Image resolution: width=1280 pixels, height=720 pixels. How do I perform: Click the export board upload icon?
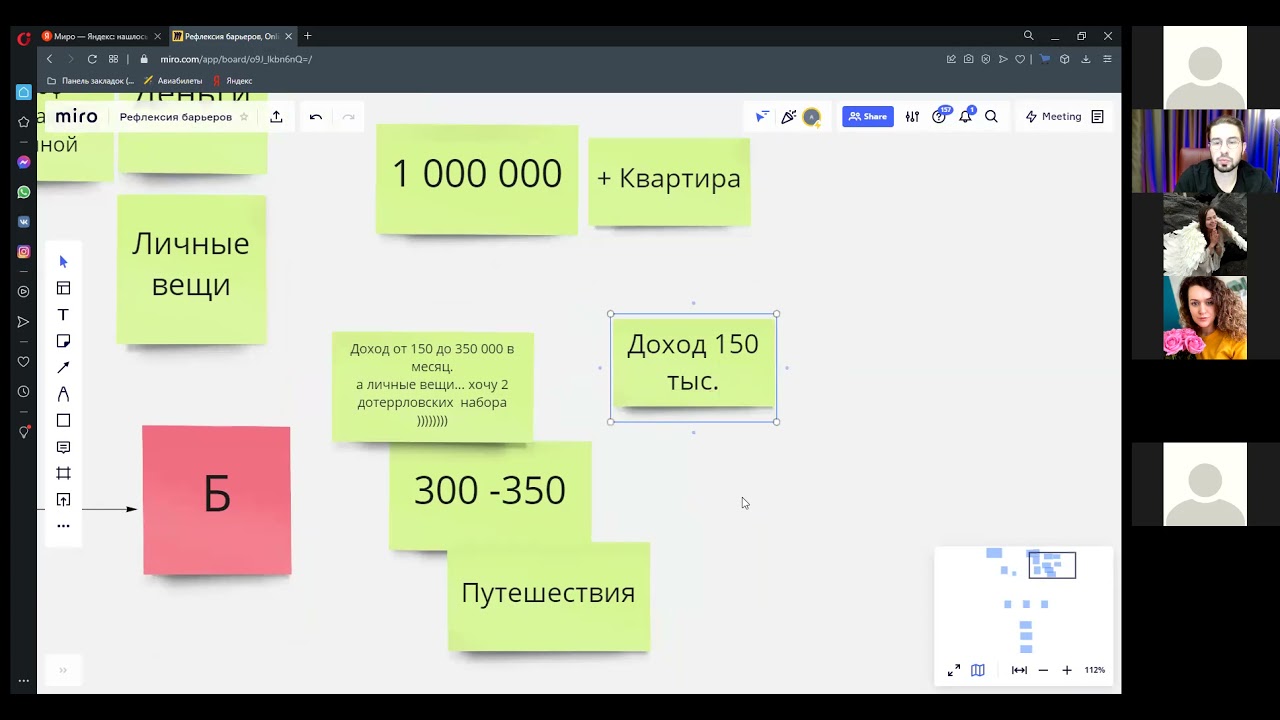tap(276, 117)
